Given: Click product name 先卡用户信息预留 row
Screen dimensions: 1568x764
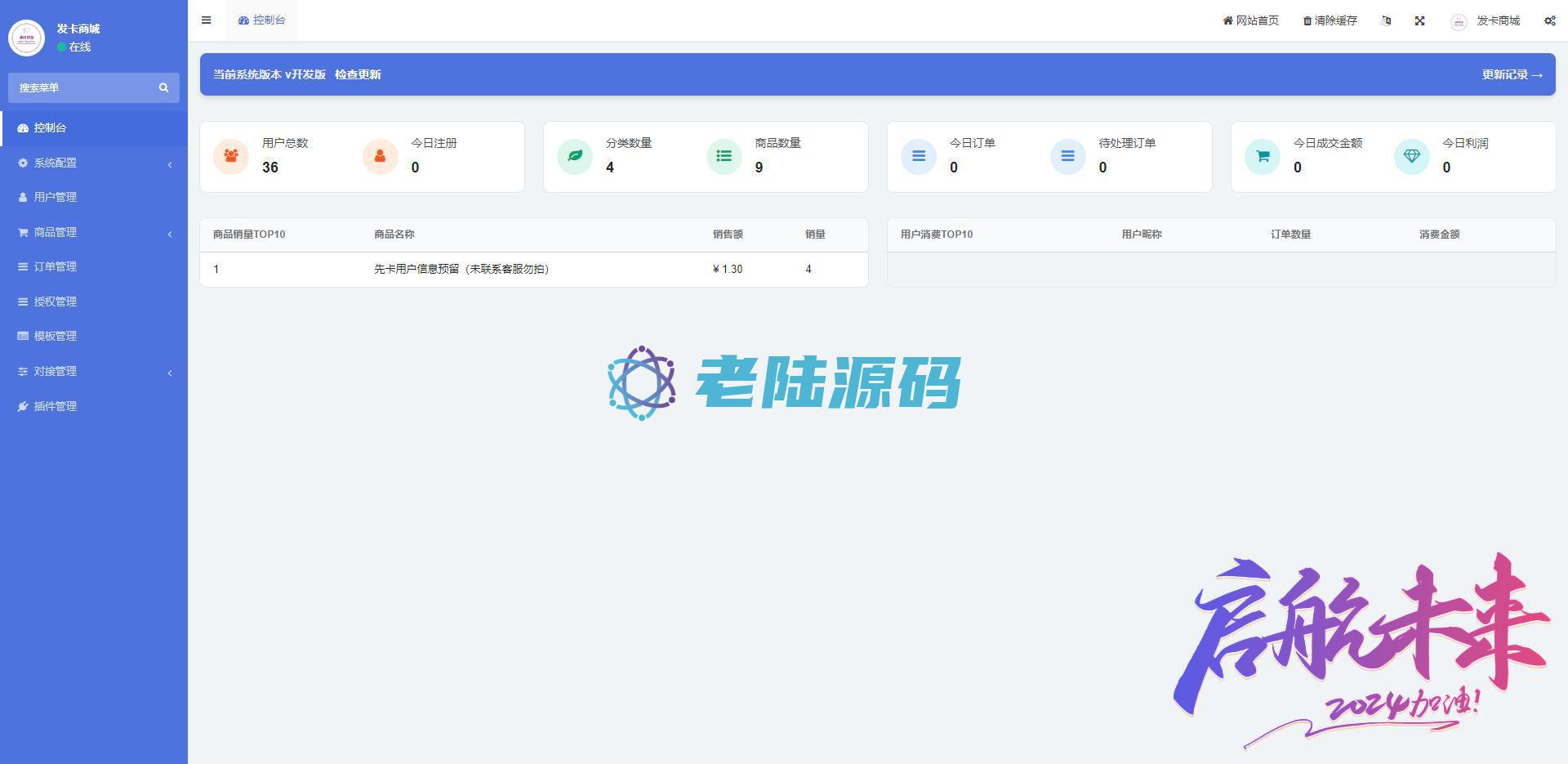Looking at the screenshot, I should click(x=461, y=269).
